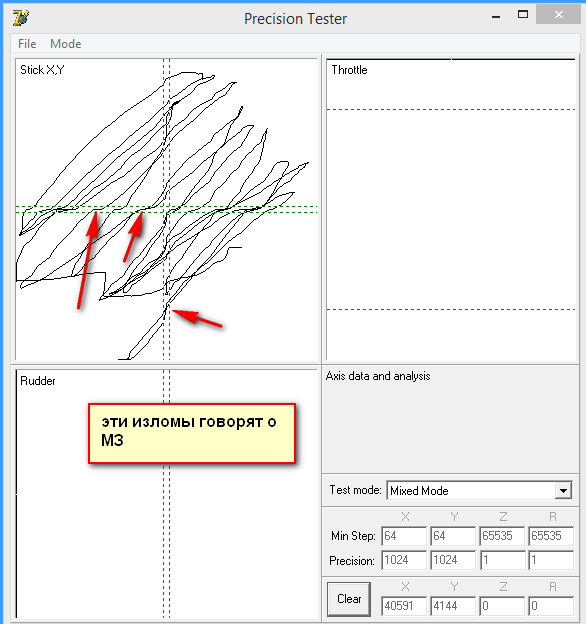Click the Precision Z field
586x624 pixels.
[x=502, y=560]
